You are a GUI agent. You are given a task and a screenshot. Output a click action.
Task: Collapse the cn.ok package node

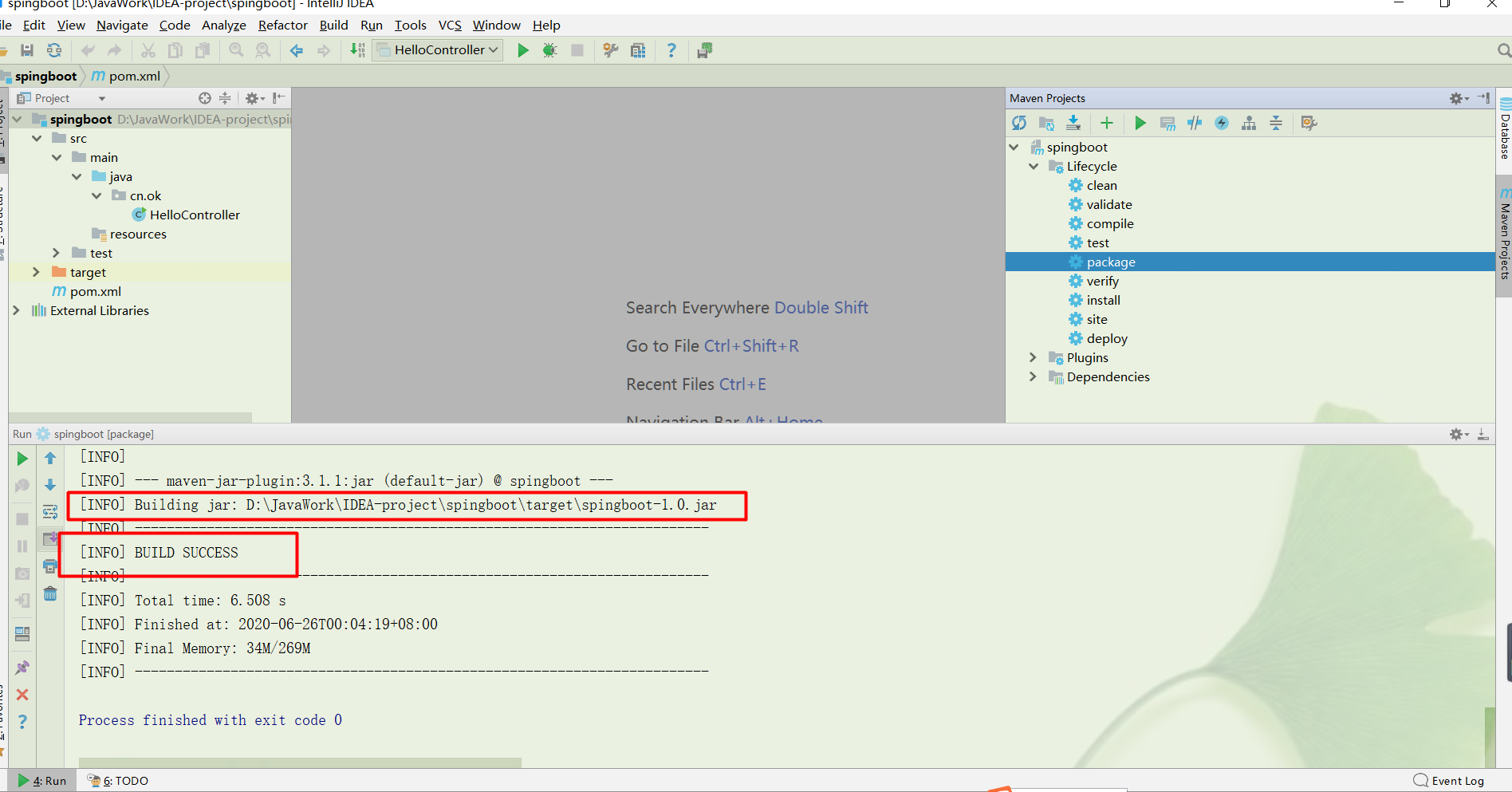(96, 195)
